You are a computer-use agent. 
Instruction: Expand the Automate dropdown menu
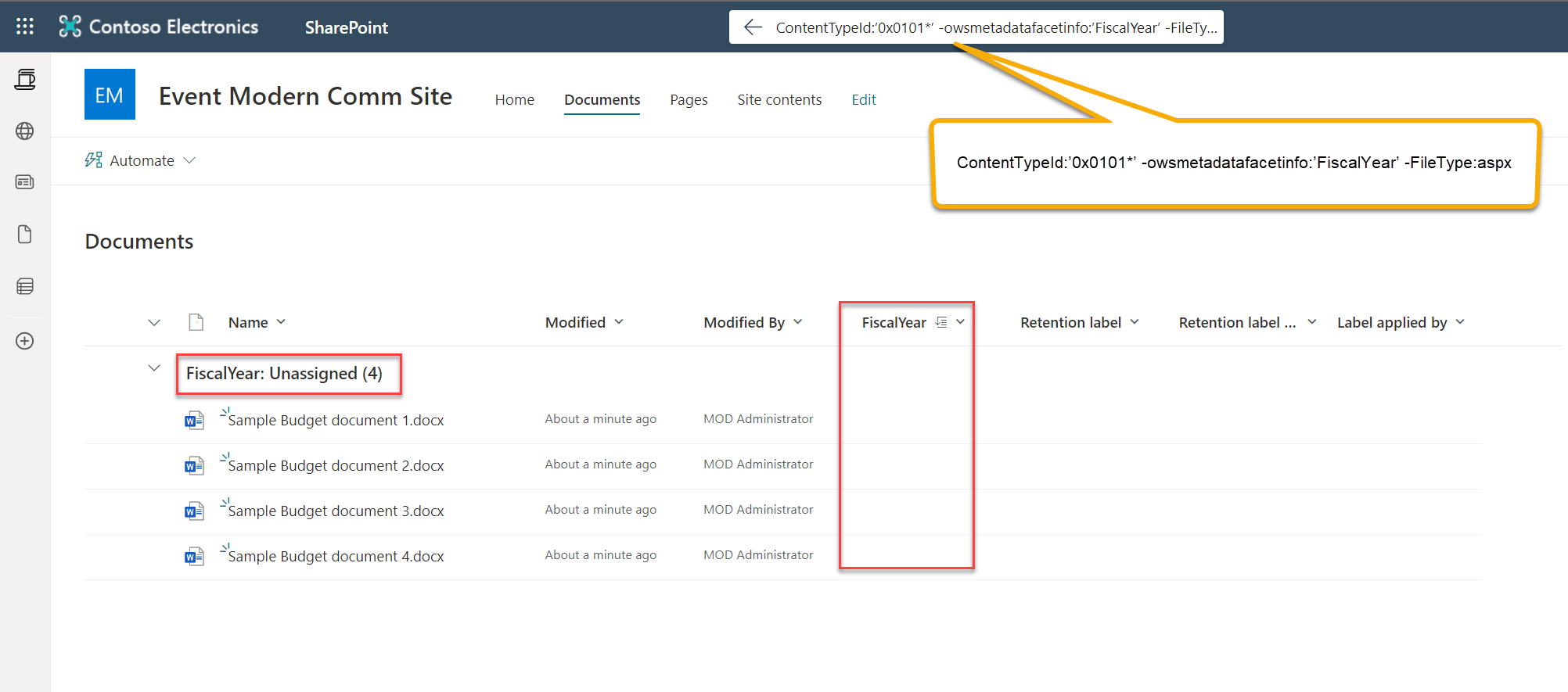(x=141, y=160)
